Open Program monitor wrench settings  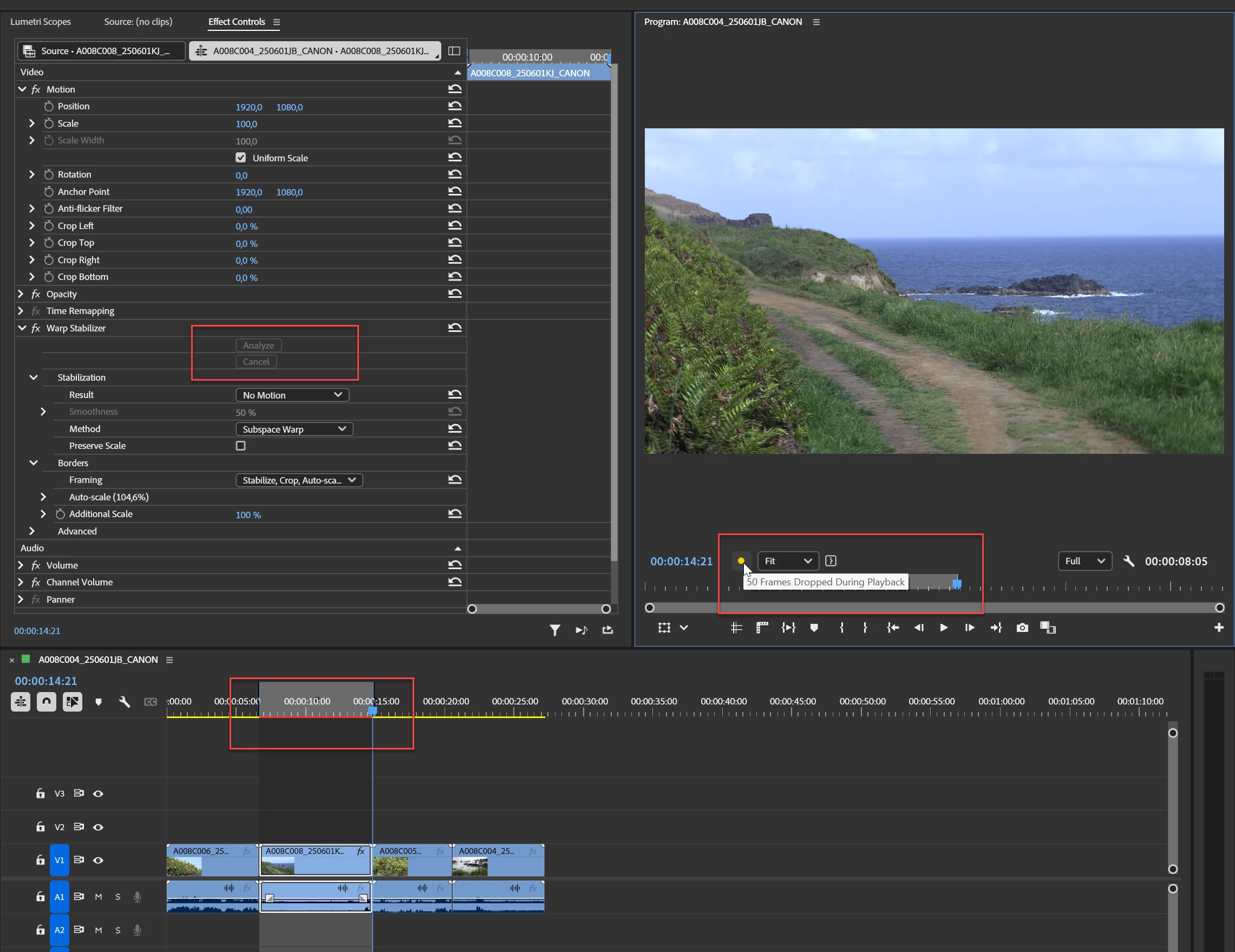1128,561
